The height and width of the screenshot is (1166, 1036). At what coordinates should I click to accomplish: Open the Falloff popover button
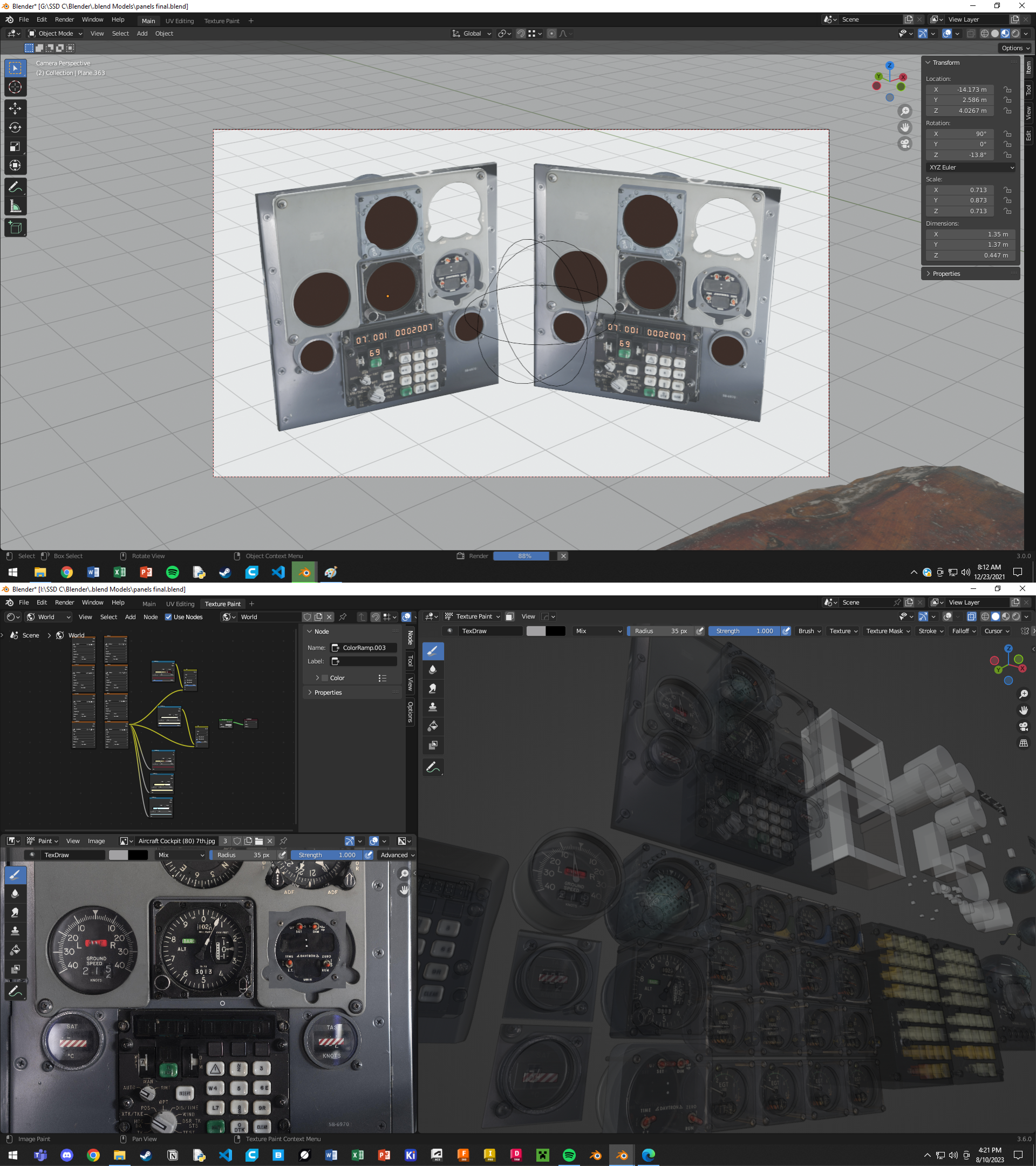(x=964, y=631)
